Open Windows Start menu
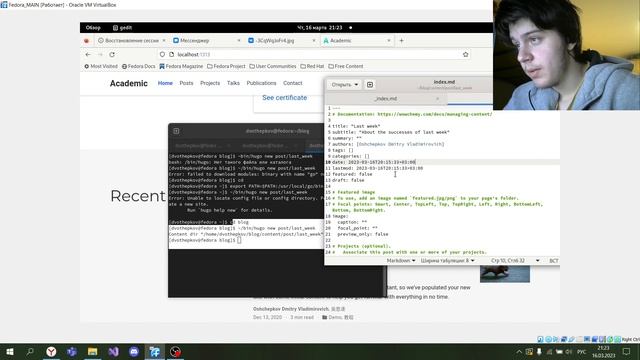 tap(10, 351)
